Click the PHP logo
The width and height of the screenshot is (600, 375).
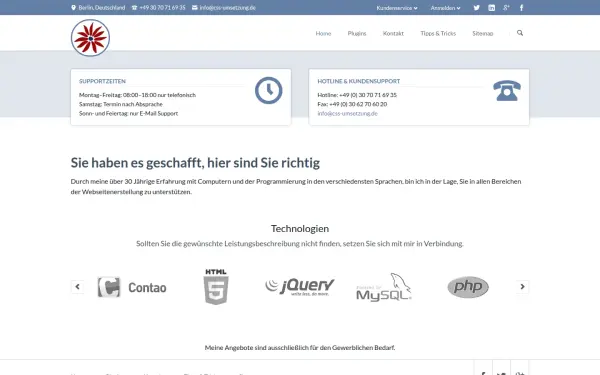pyautogui.click(x=468, y=287)
